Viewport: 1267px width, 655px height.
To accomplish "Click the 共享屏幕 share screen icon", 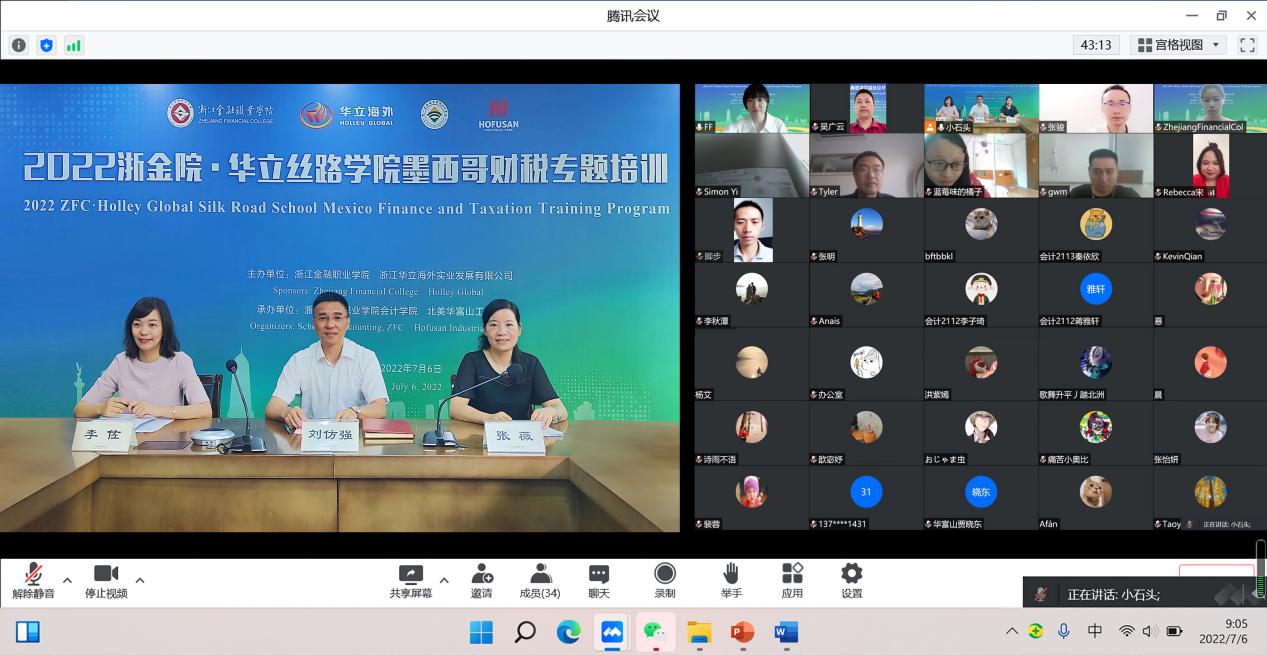I will tap(410, 580).
